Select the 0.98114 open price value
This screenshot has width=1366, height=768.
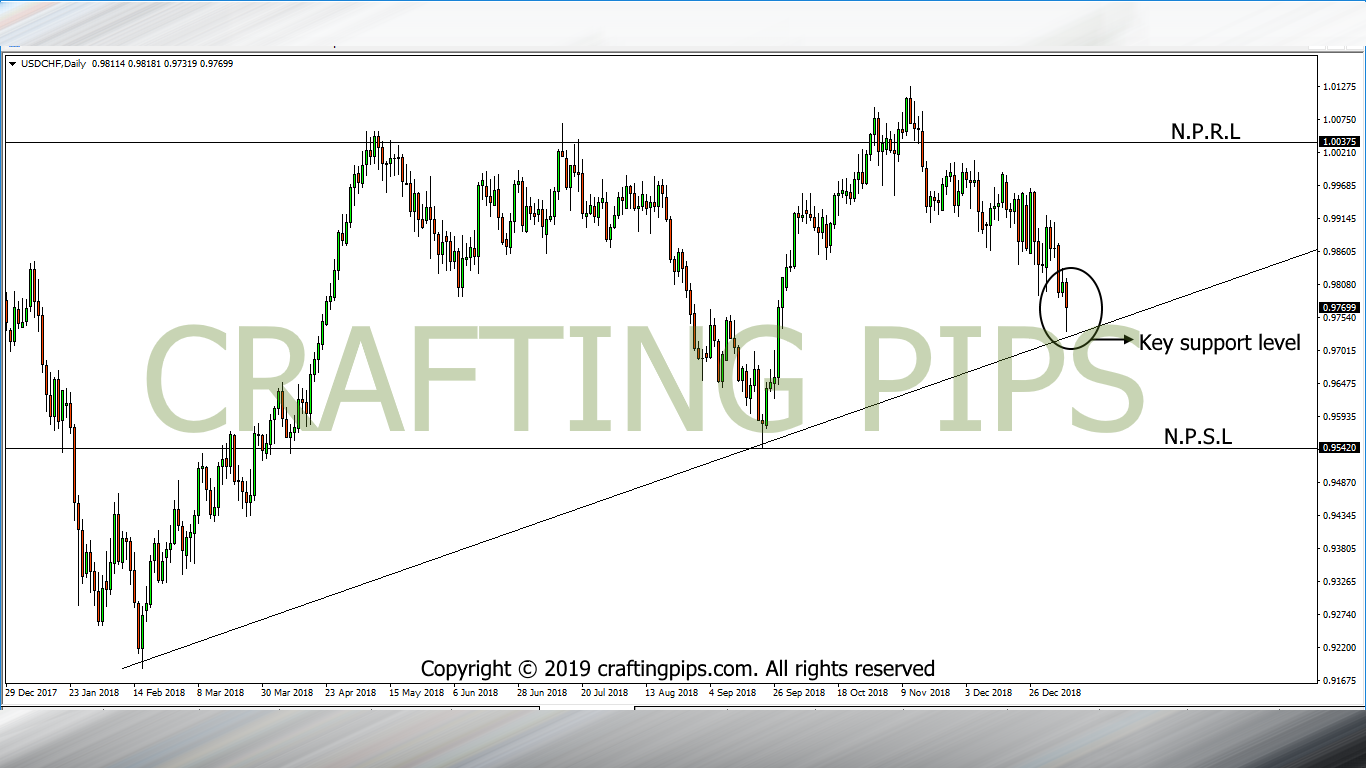pyautogui.click(x=107, y=64)
